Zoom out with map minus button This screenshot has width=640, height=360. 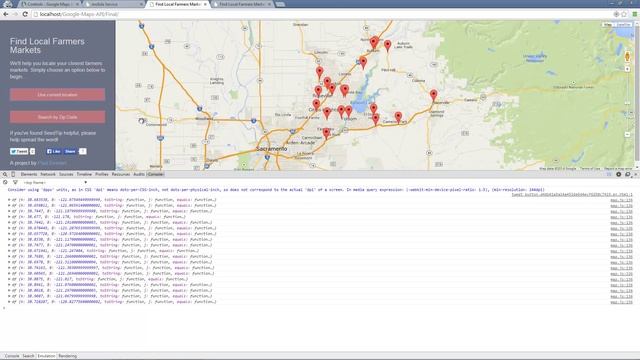tap(627, 134)
